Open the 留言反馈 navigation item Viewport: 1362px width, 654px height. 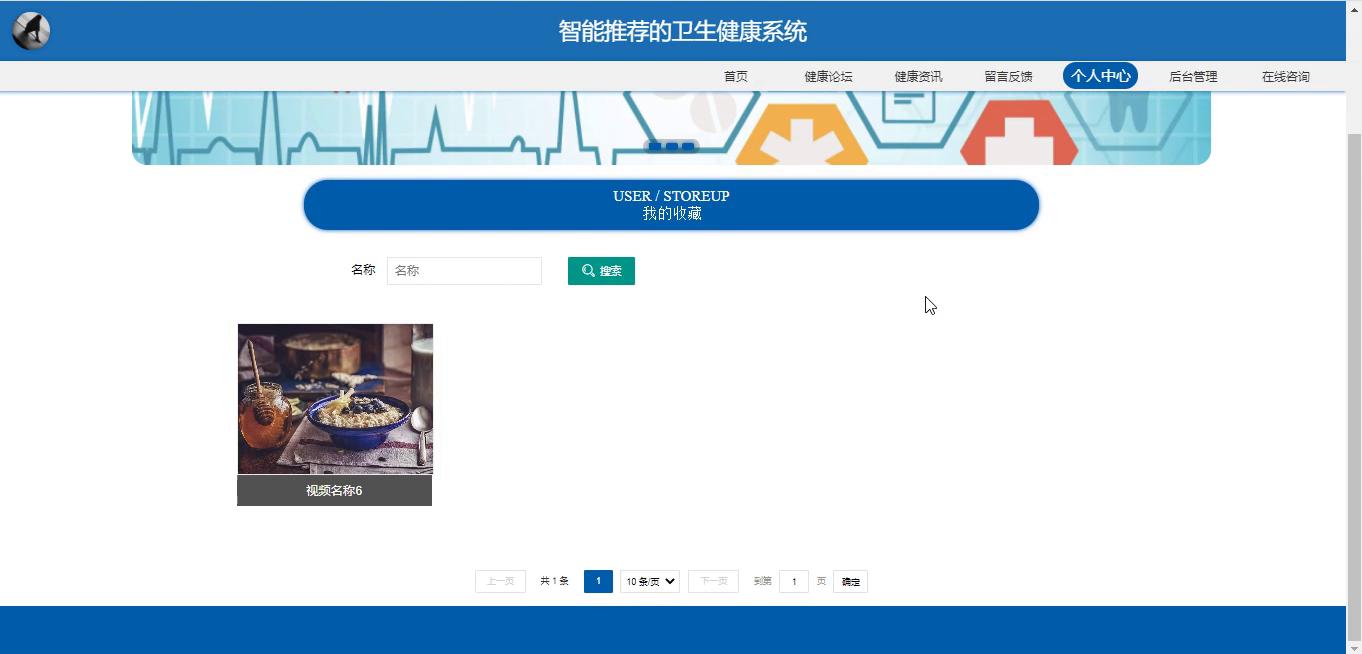click(x=1008, y=76)
